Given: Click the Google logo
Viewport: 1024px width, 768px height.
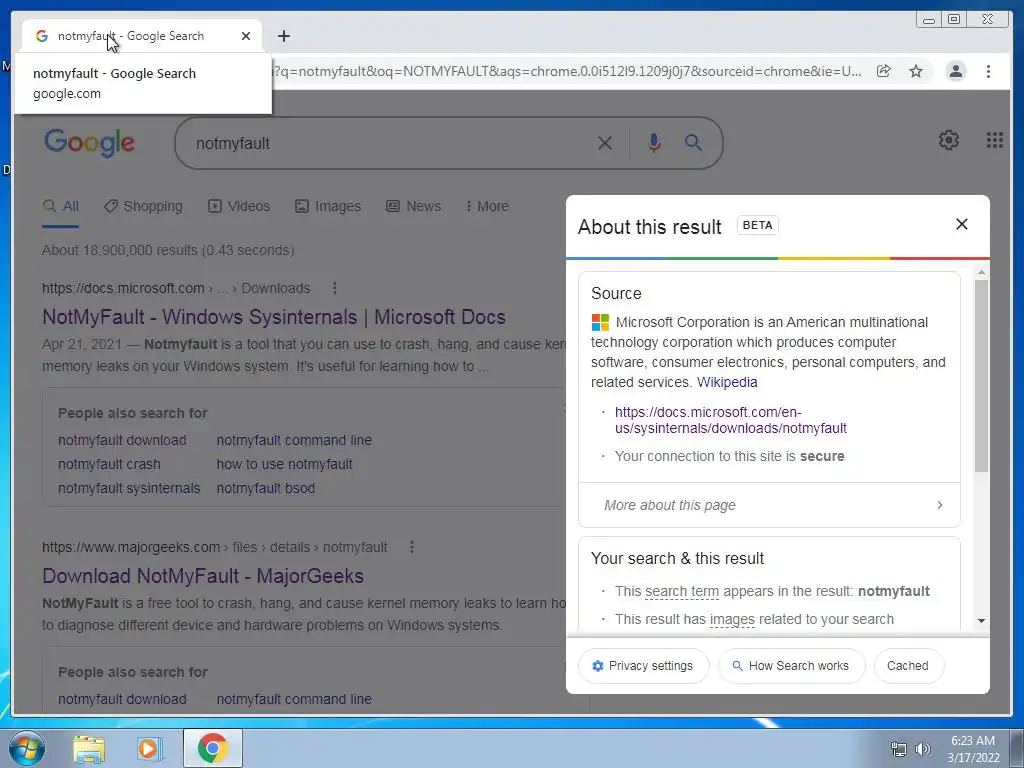Looking at the screenshot, I should (89, 142).
